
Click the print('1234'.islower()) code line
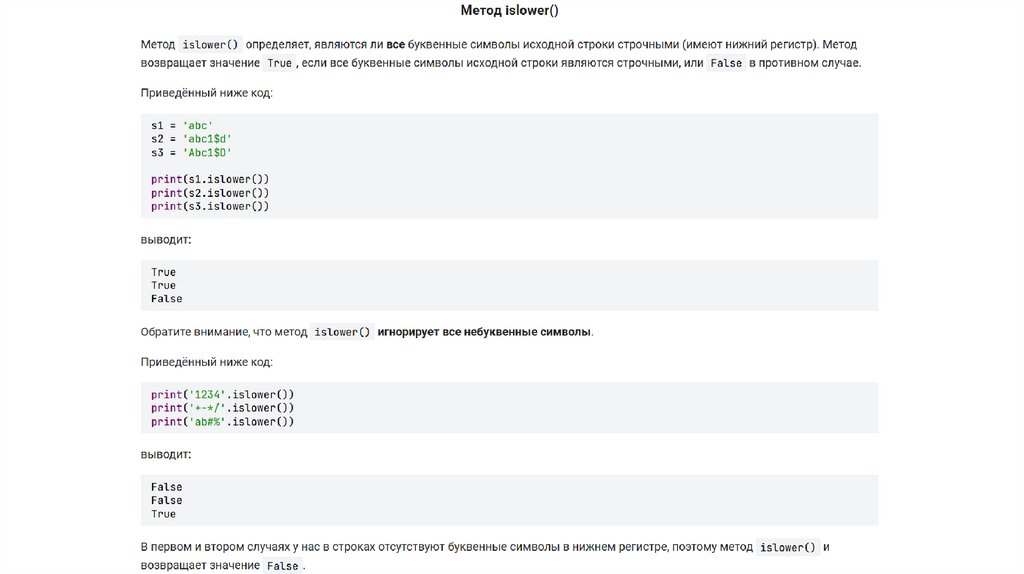[x=222, y=394]
